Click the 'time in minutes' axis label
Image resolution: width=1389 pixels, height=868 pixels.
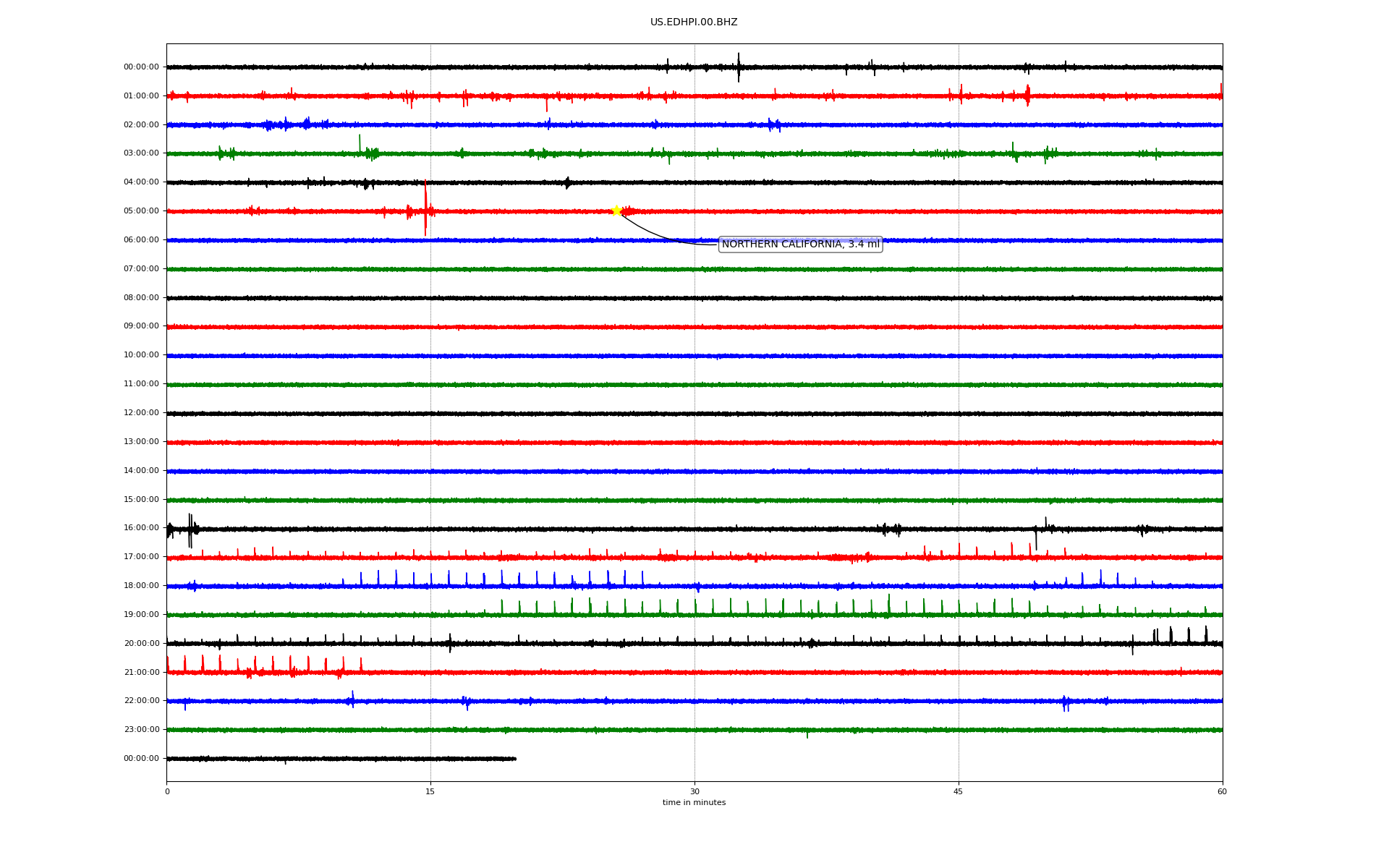[x=693, y=803]
